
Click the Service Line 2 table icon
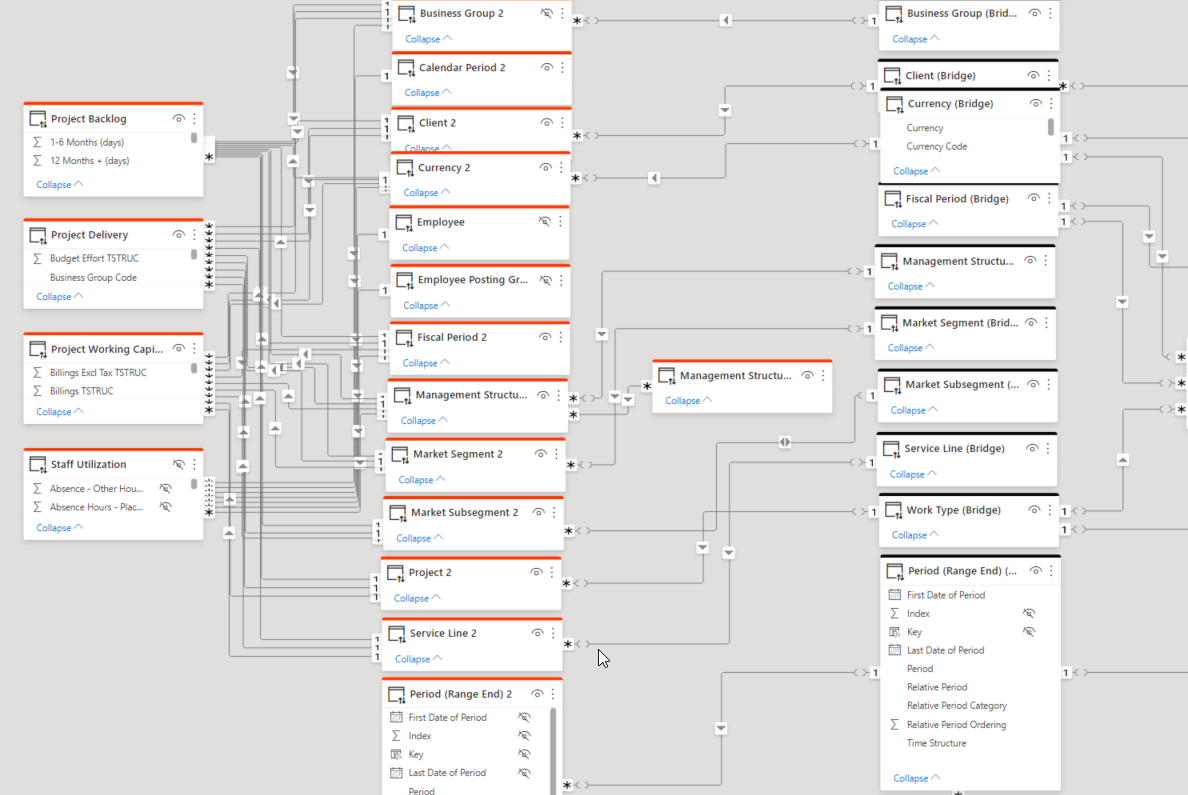(x=397, y=634)
